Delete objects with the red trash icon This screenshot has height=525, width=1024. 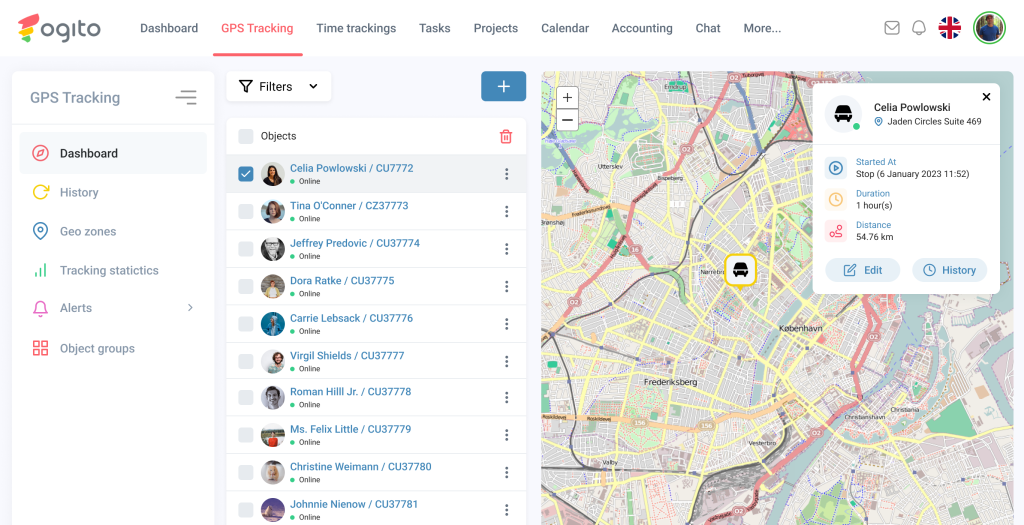(506, 136)
